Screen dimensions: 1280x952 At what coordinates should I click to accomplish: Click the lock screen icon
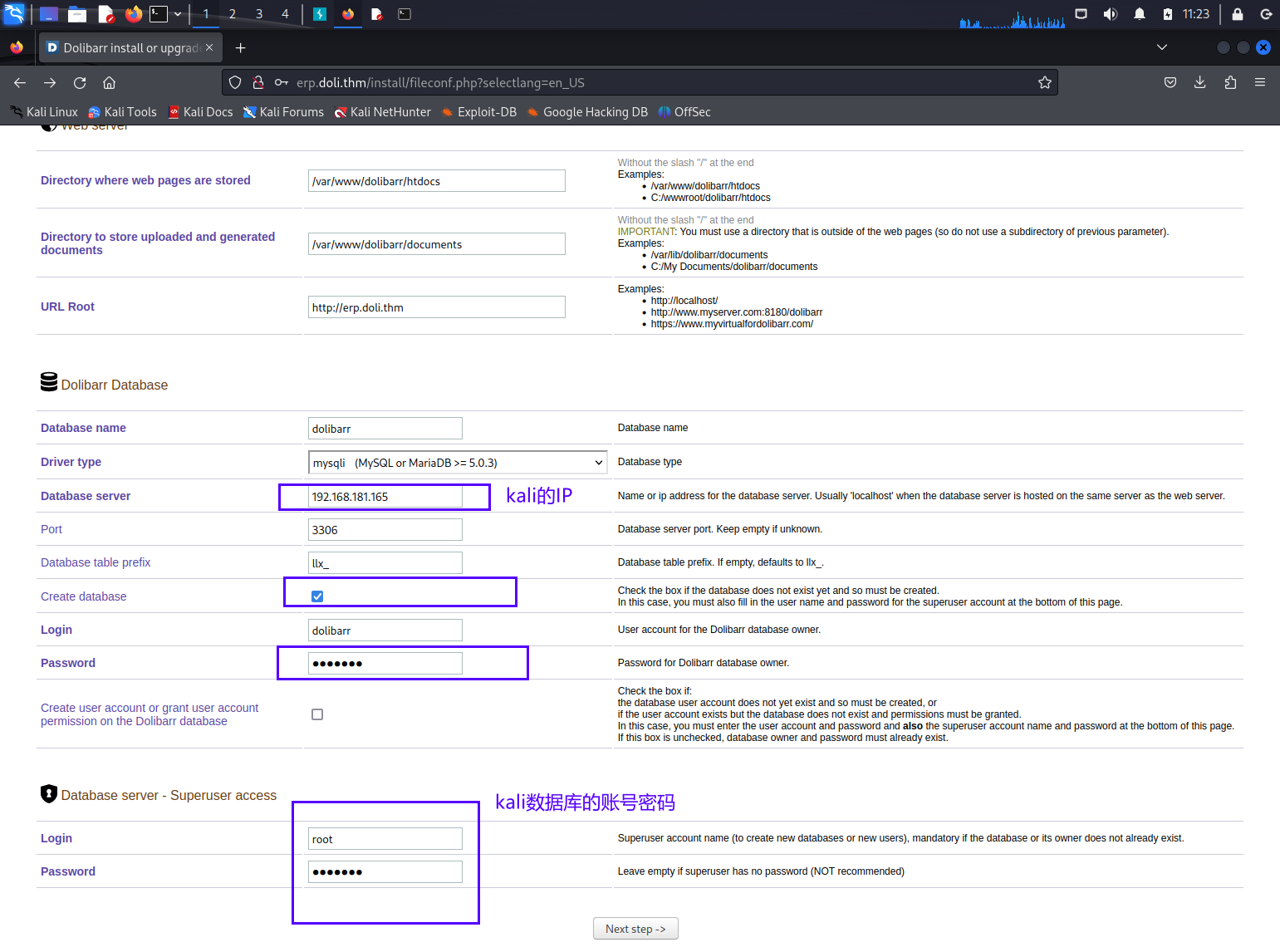(x=1238, y=14)
